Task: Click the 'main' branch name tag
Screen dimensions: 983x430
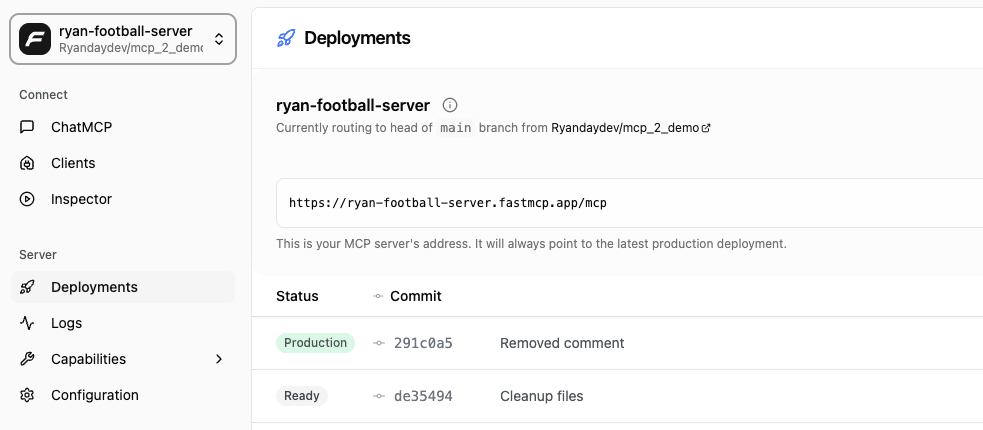Action: point(456,128)
